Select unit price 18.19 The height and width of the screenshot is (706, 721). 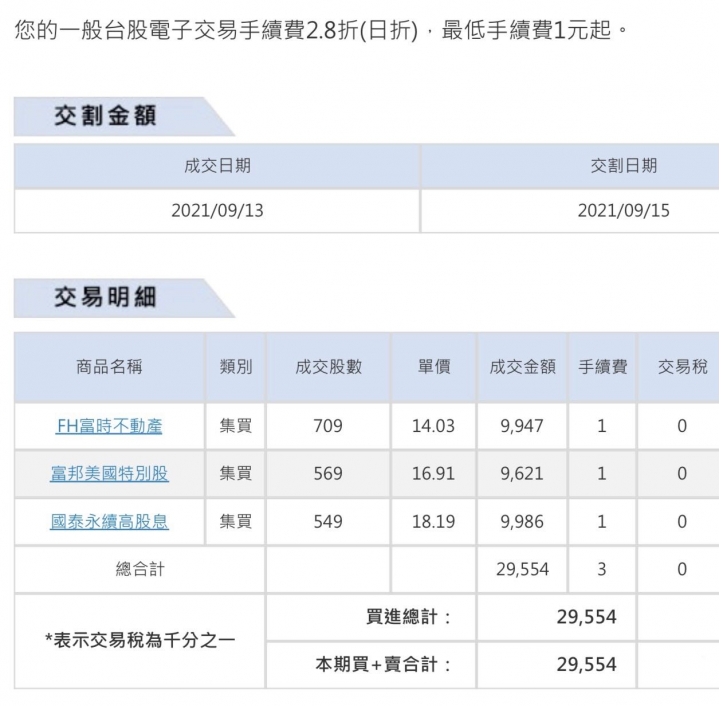pyautogui.click(x=433, y=522)
